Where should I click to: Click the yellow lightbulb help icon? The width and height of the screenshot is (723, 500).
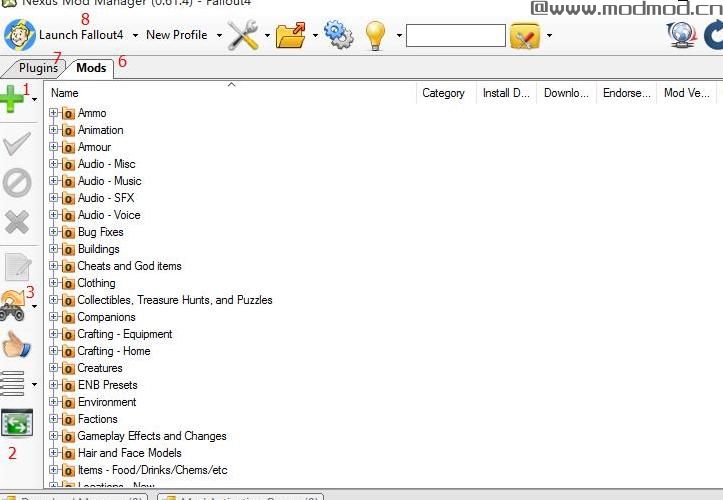(376, 35)
